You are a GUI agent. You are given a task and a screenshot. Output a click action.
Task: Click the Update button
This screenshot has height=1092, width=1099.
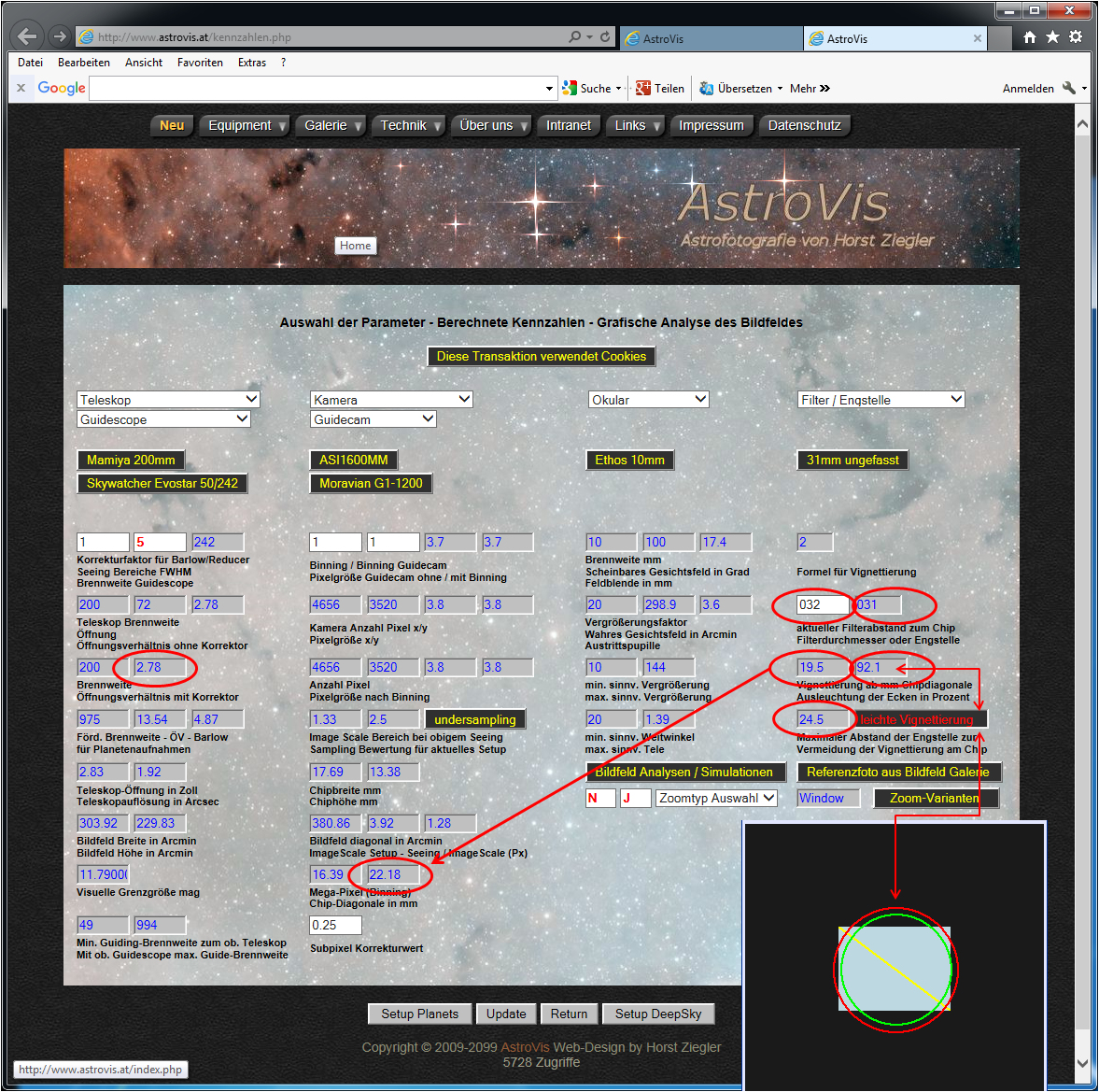click(506, 1014)
